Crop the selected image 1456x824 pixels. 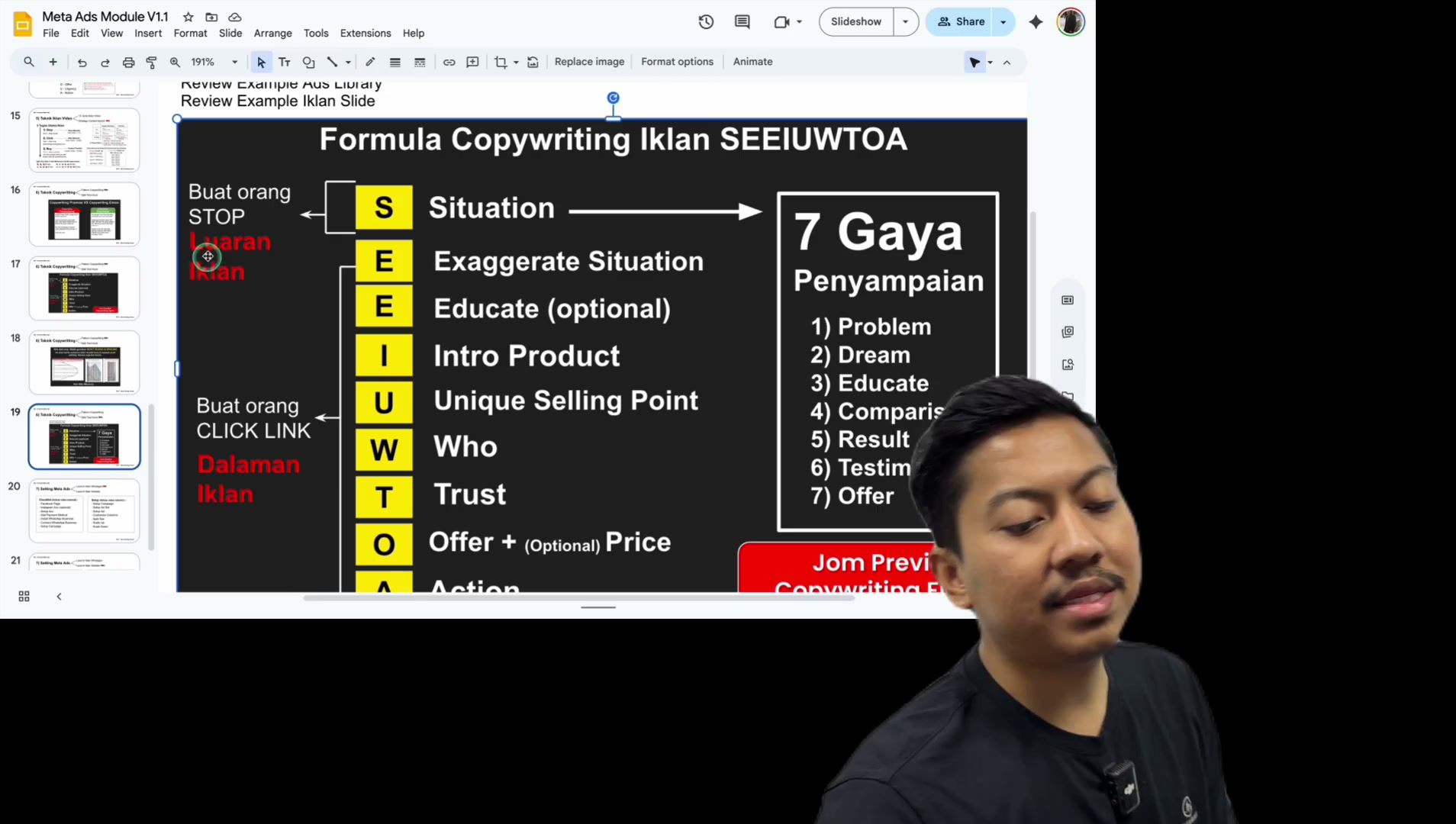(501, 62)
